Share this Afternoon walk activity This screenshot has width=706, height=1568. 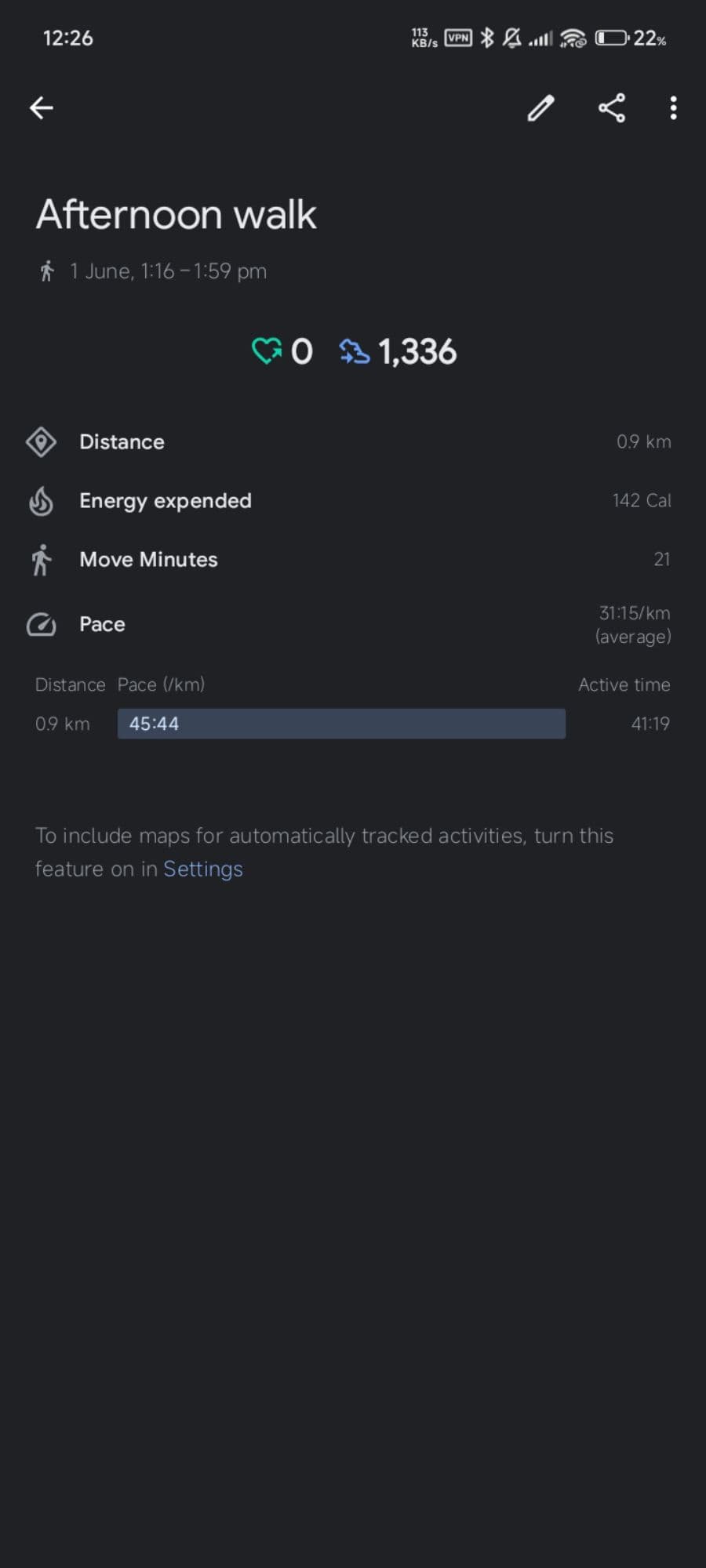[x=612, y=108]
